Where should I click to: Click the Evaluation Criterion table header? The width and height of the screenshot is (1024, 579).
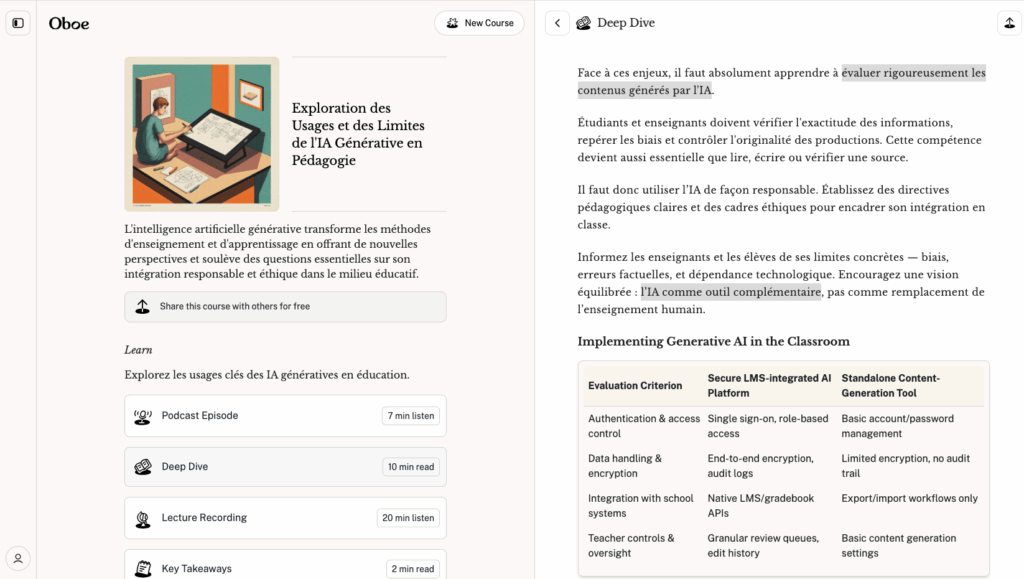(x=635, y=386)
